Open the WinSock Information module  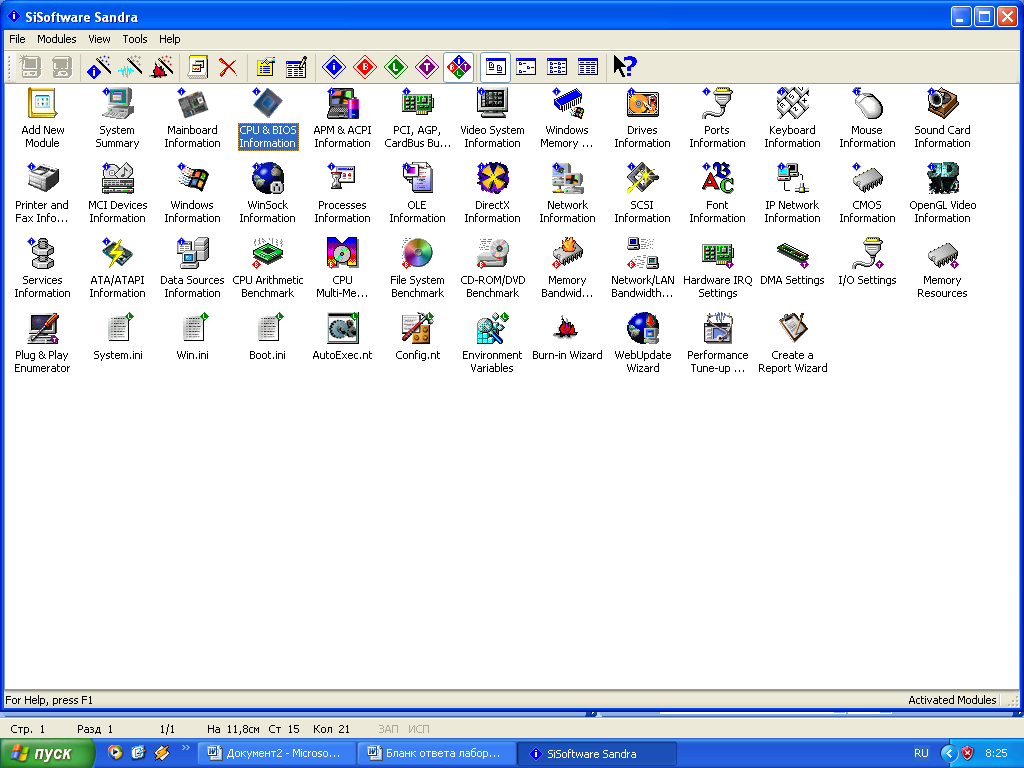pos(268,193)
